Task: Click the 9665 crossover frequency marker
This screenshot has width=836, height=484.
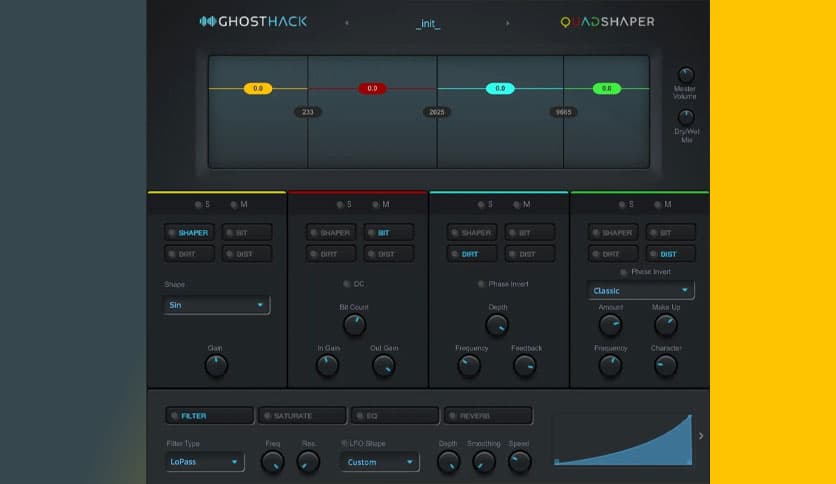Action: pyautogui.click(x=564, y=112)
